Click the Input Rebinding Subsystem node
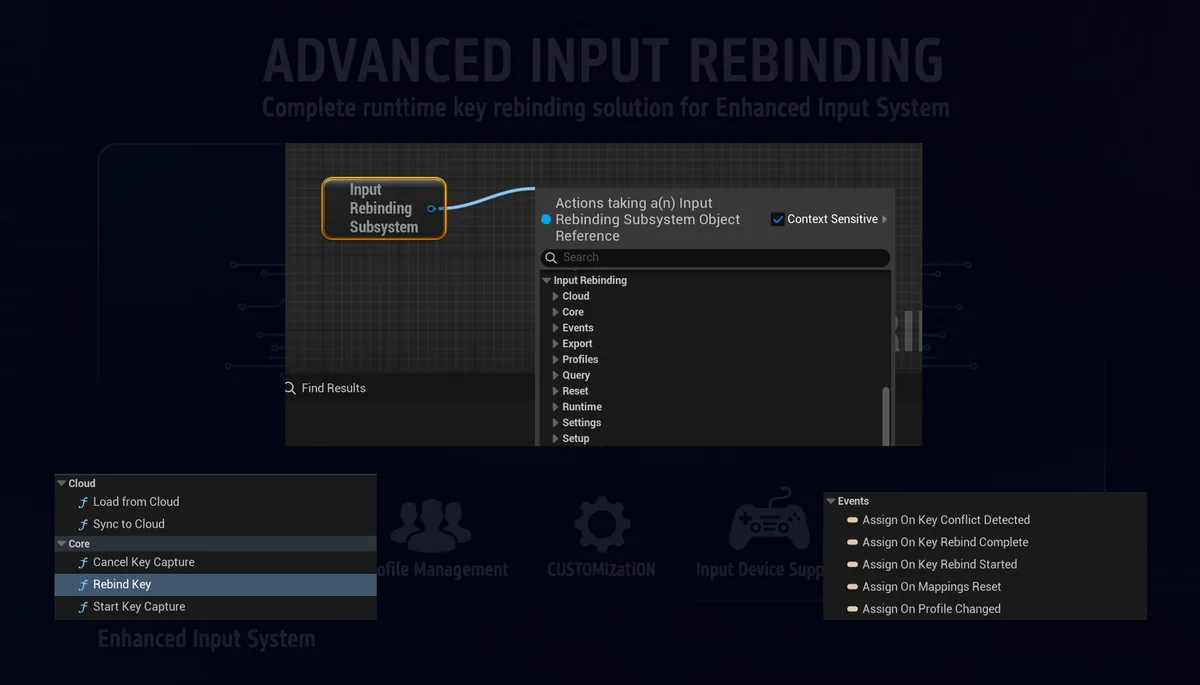 pos(384,208)
